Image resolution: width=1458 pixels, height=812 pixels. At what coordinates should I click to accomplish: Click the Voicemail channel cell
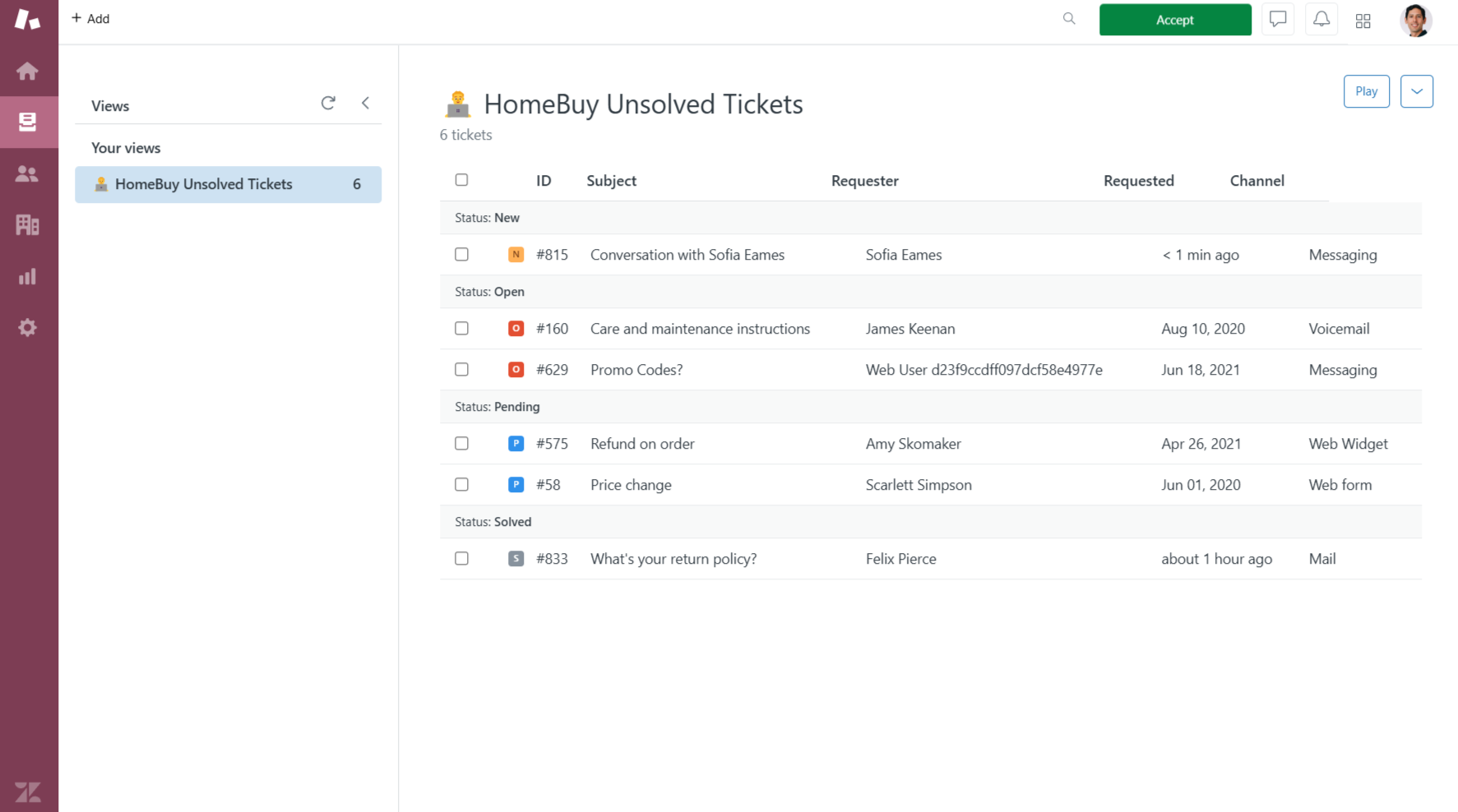tap(1339, 329)
